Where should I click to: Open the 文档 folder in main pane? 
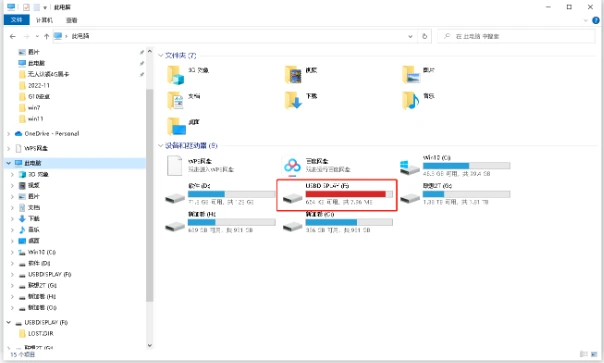[183, 100]
